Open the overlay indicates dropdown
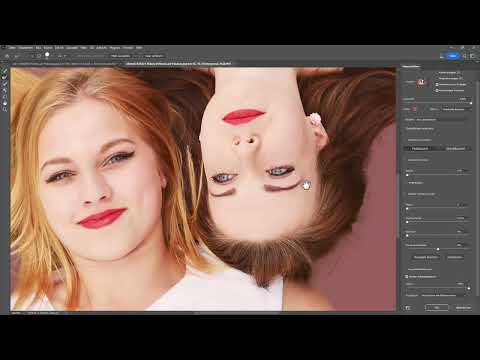The image size is (480, 360). click(457, 109)
